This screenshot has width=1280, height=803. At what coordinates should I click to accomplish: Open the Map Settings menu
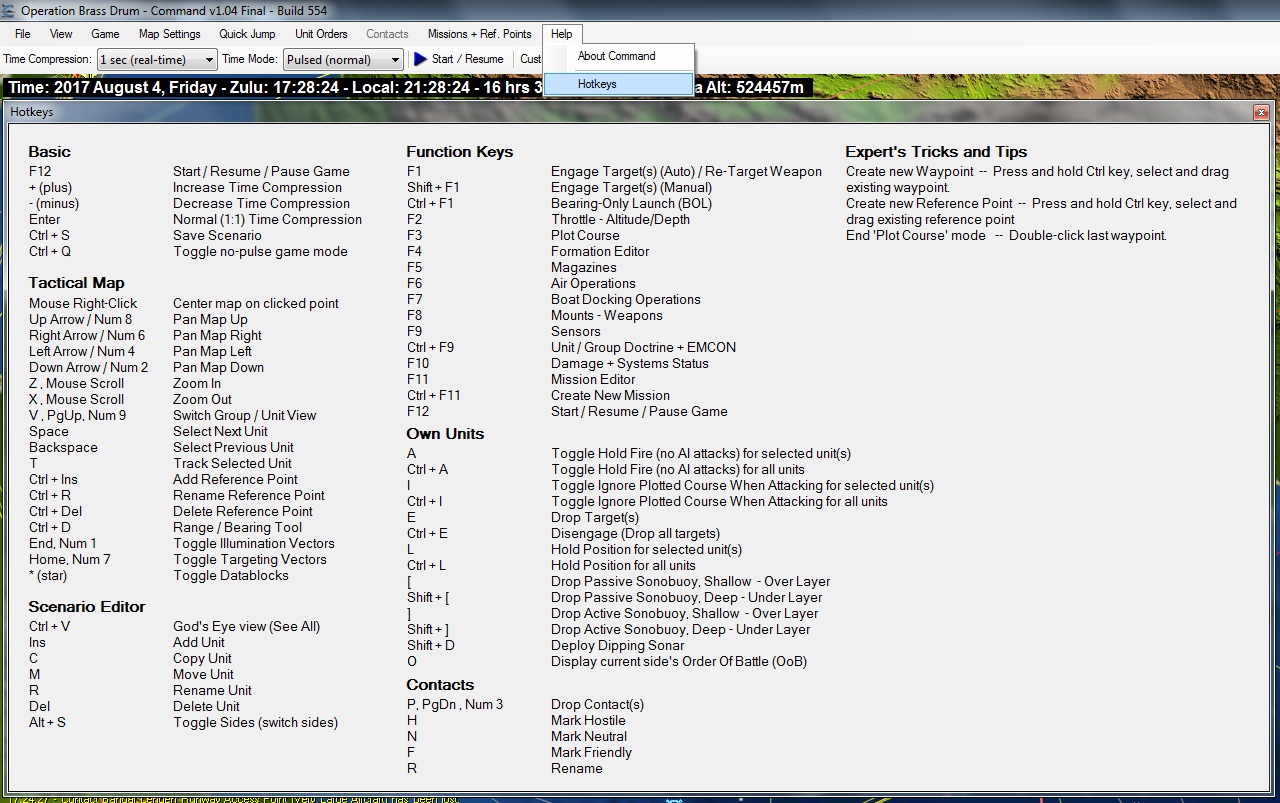point(170,34)
